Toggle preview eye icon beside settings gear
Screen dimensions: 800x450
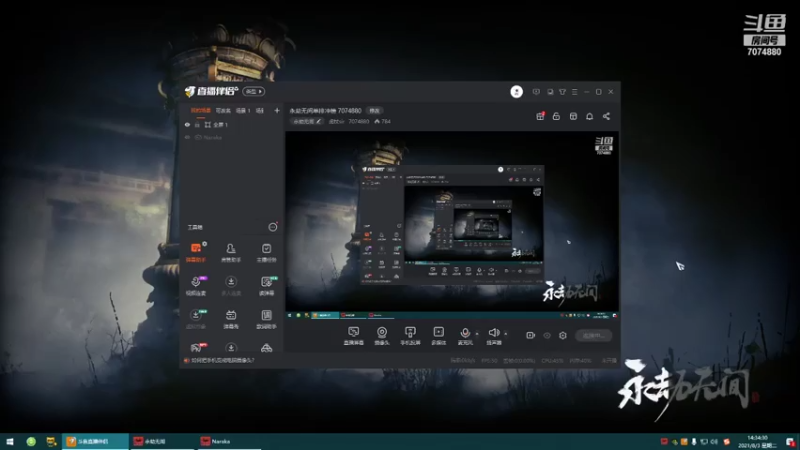click(547, 336)
